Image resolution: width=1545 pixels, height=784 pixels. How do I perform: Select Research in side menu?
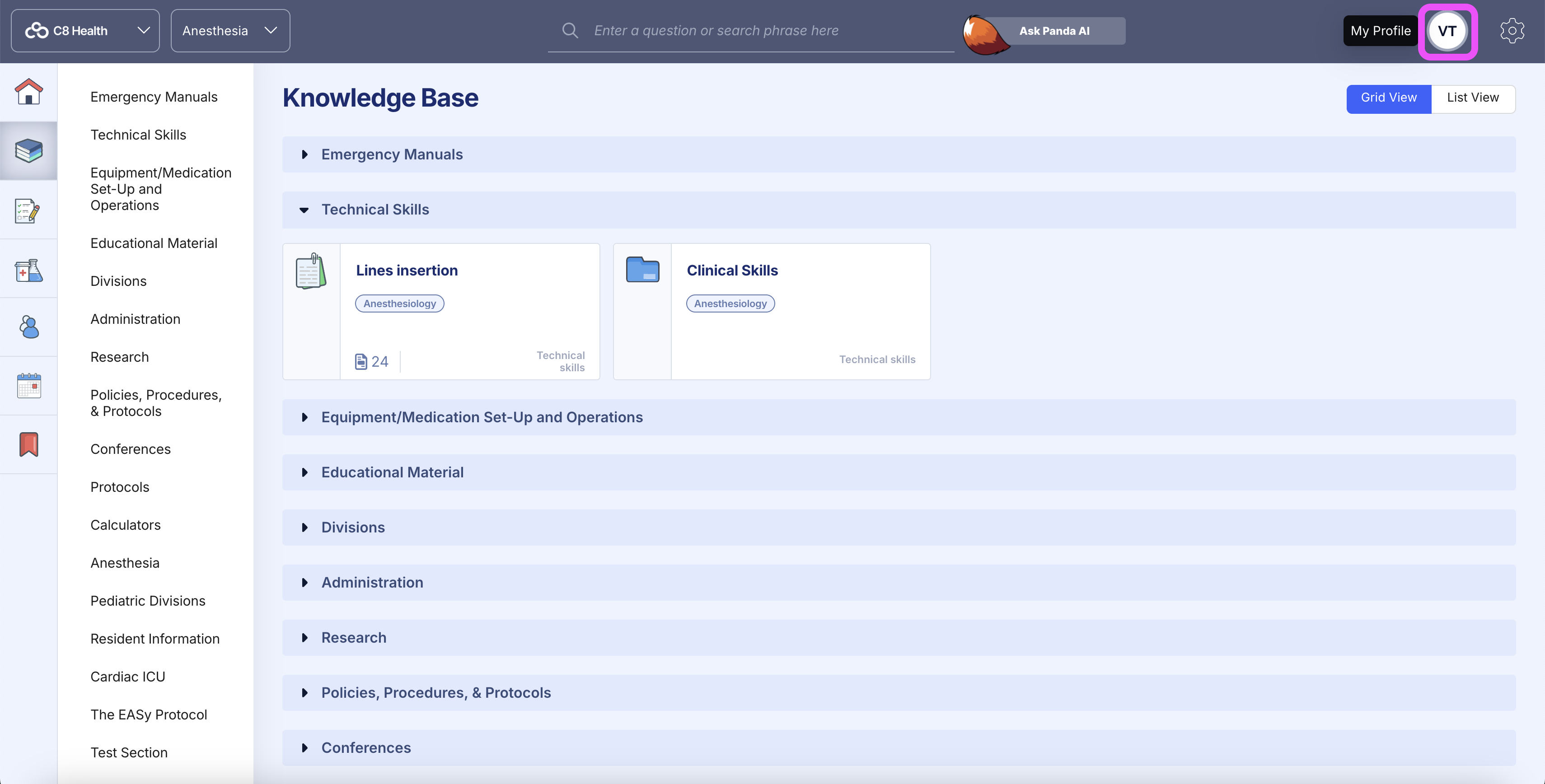[x=120, y=357]
